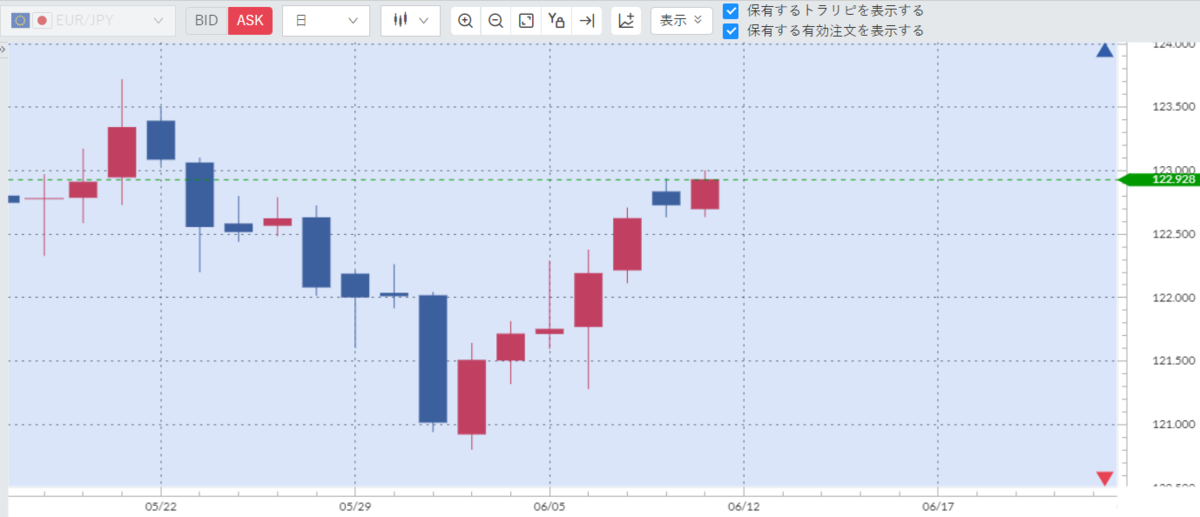Expand the left side panel arrow
Screen dimensions: 1200x517
coord(4,48)
